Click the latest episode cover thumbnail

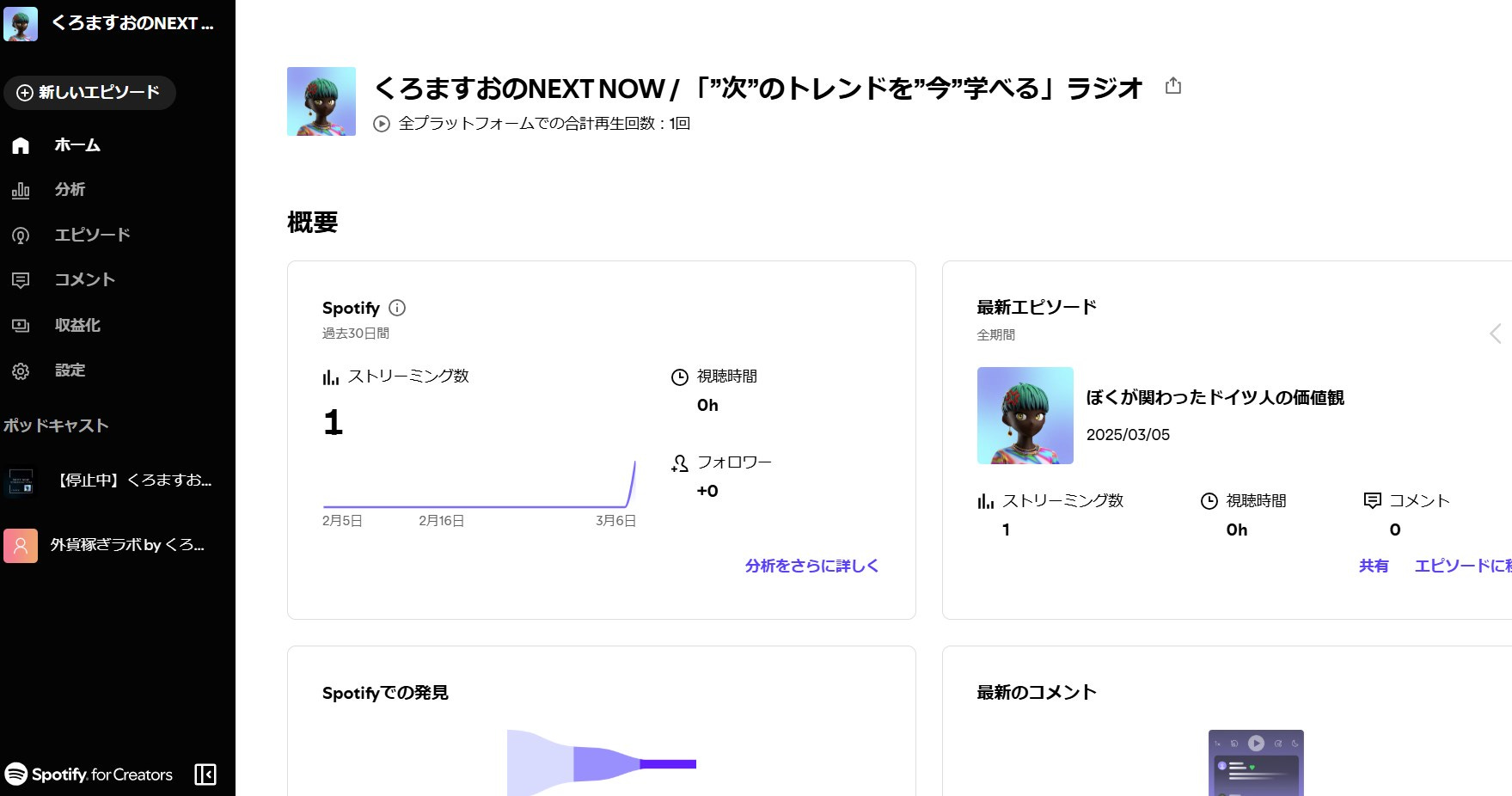click(x=1025, y=416)
